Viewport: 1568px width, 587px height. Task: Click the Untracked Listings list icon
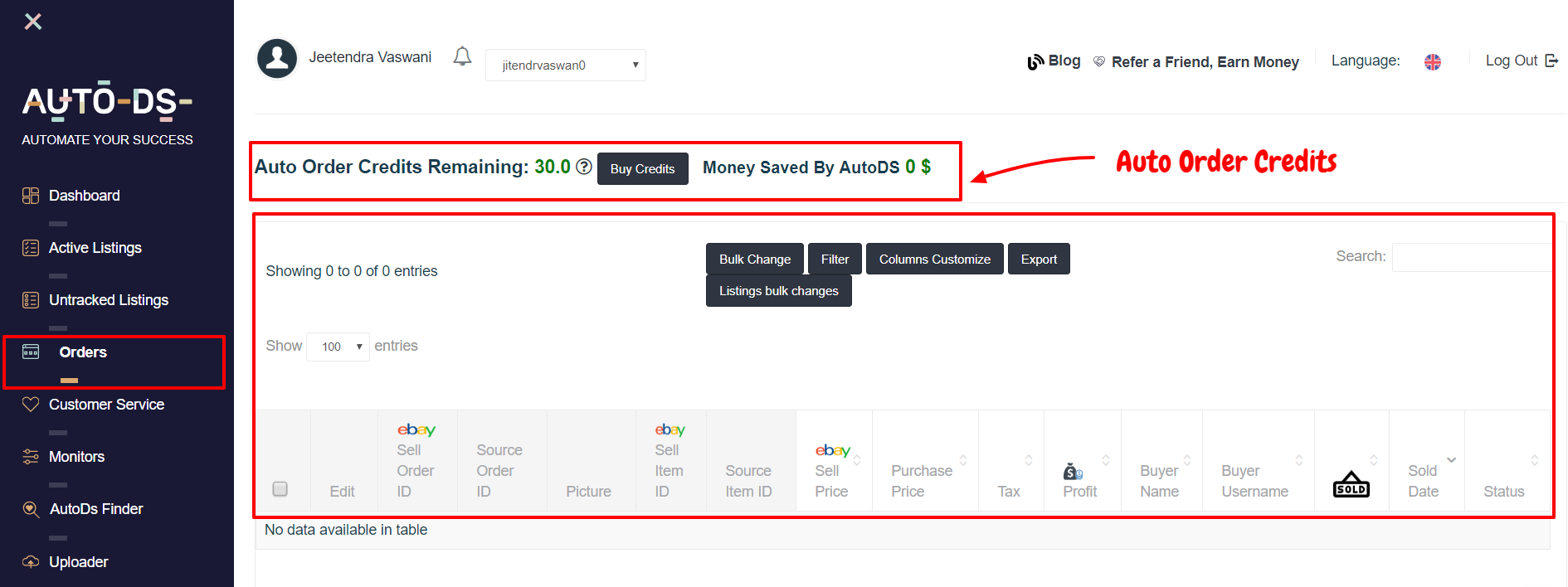31,300
